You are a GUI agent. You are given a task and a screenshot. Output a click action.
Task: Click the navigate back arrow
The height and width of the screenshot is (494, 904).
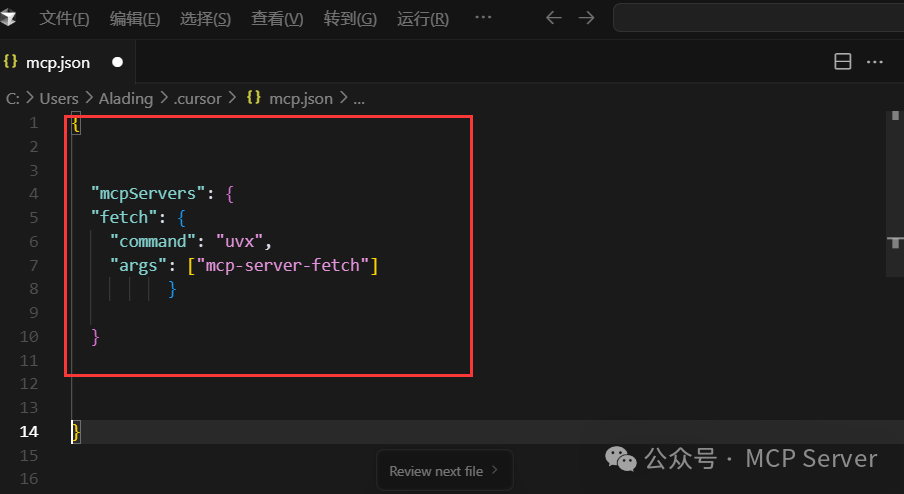(553, 18)
